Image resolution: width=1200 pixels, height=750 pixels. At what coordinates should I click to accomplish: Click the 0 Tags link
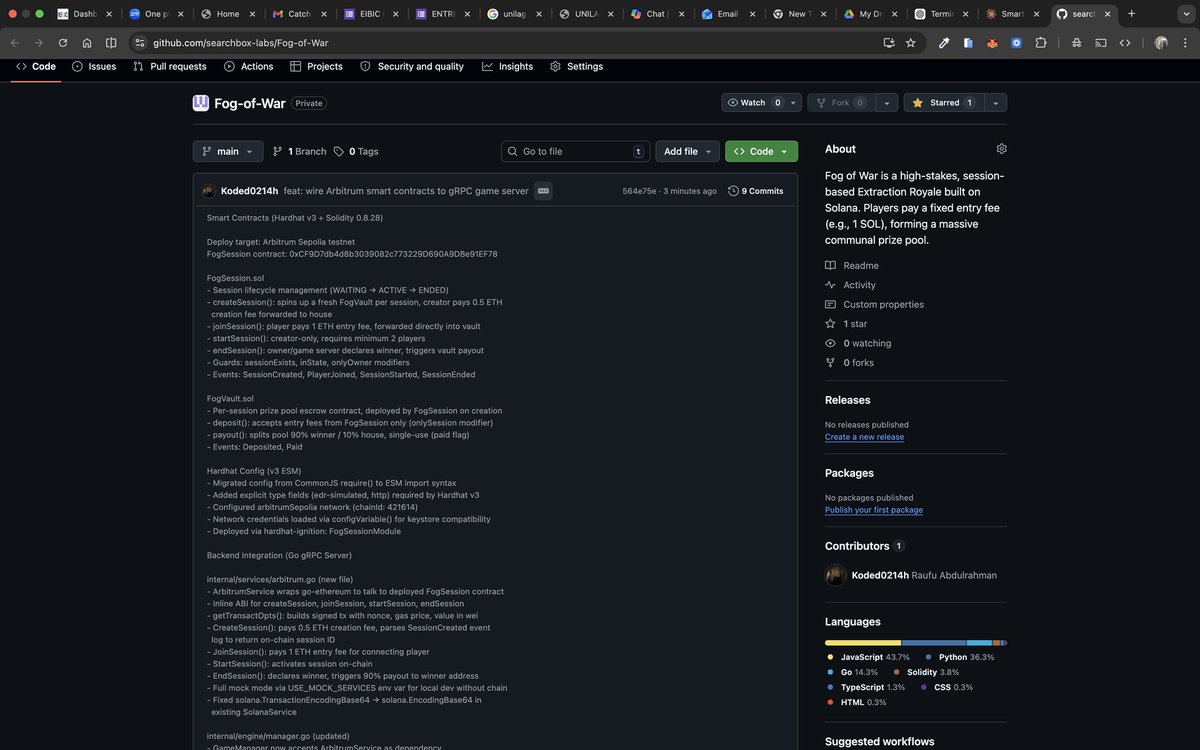pos(356,152)
